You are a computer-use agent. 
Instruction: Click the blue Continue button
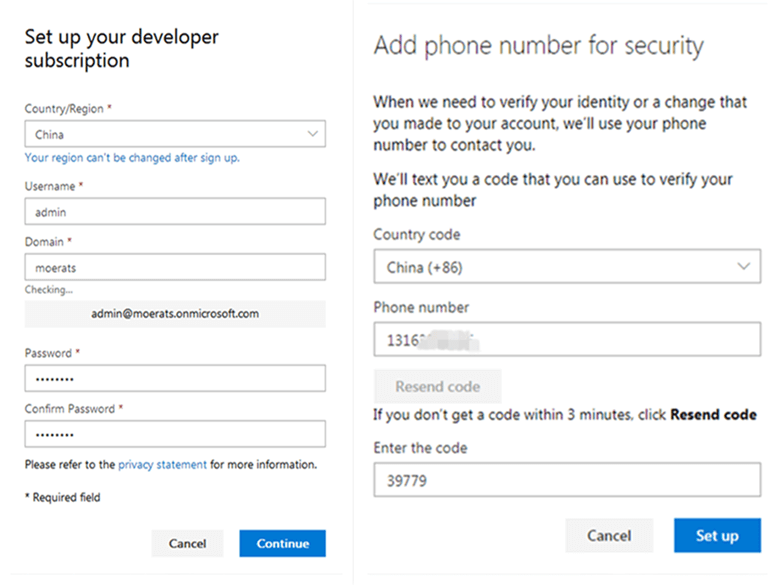(x=283, y=543)
